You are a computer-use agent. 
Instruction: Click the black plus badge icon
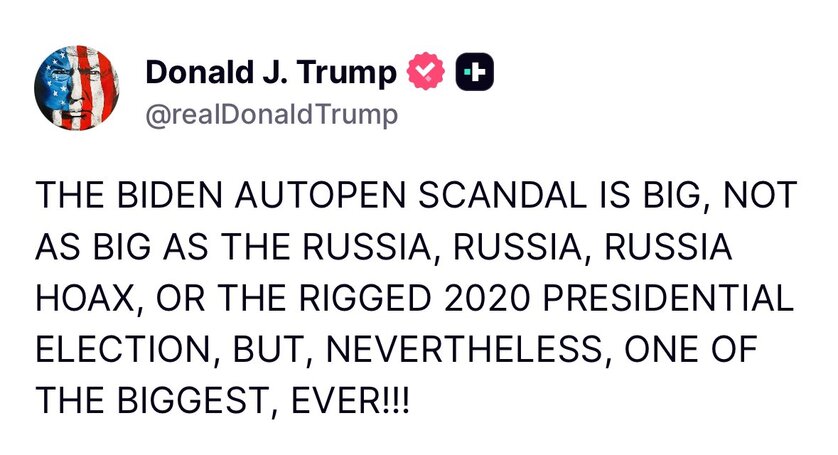point(475,72)
